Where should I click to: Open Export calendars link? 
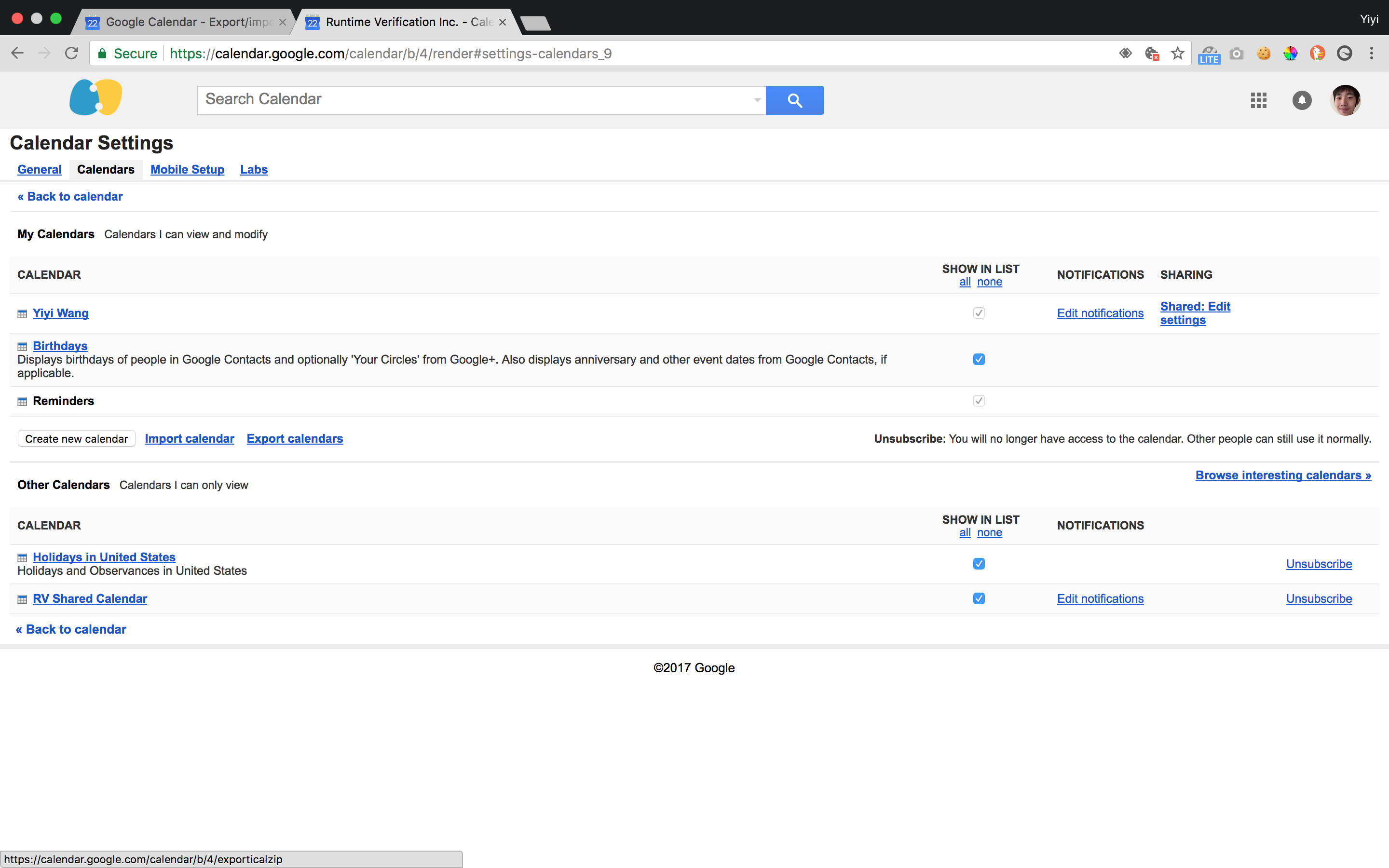[x=295, y=439]
